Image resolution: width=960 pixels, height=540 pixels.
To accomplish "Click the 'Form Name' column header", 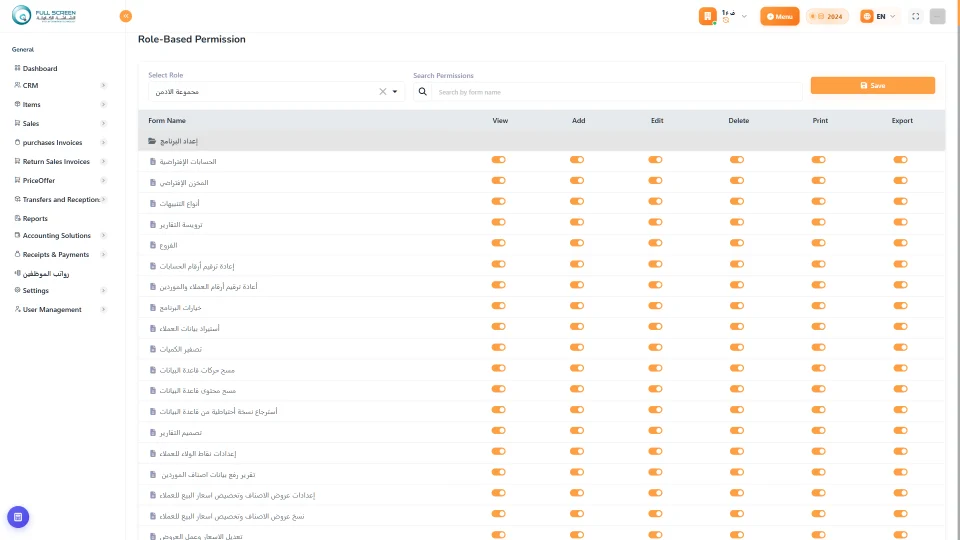I will (167, 121).
